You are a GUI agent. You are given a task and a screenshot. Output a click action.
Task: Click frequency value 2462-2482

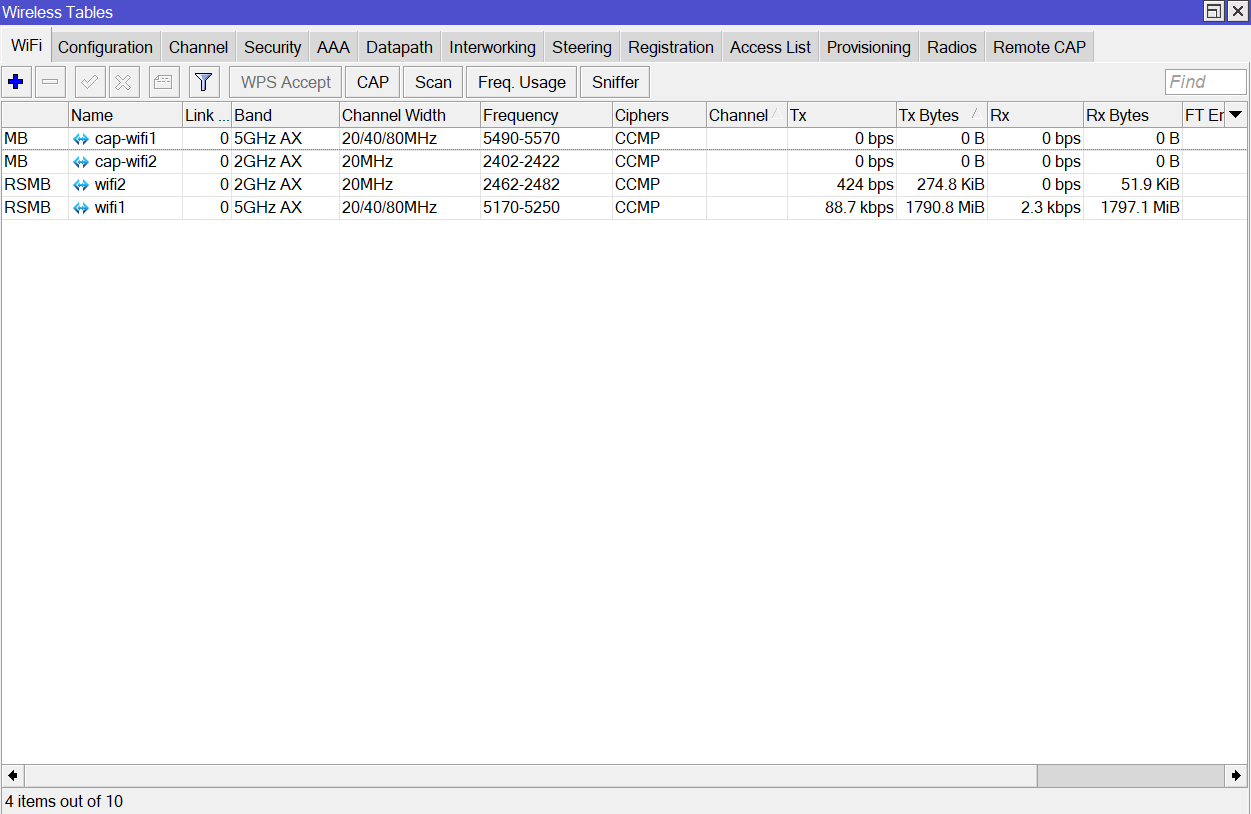pyautogui.click(x=521, y=184)
